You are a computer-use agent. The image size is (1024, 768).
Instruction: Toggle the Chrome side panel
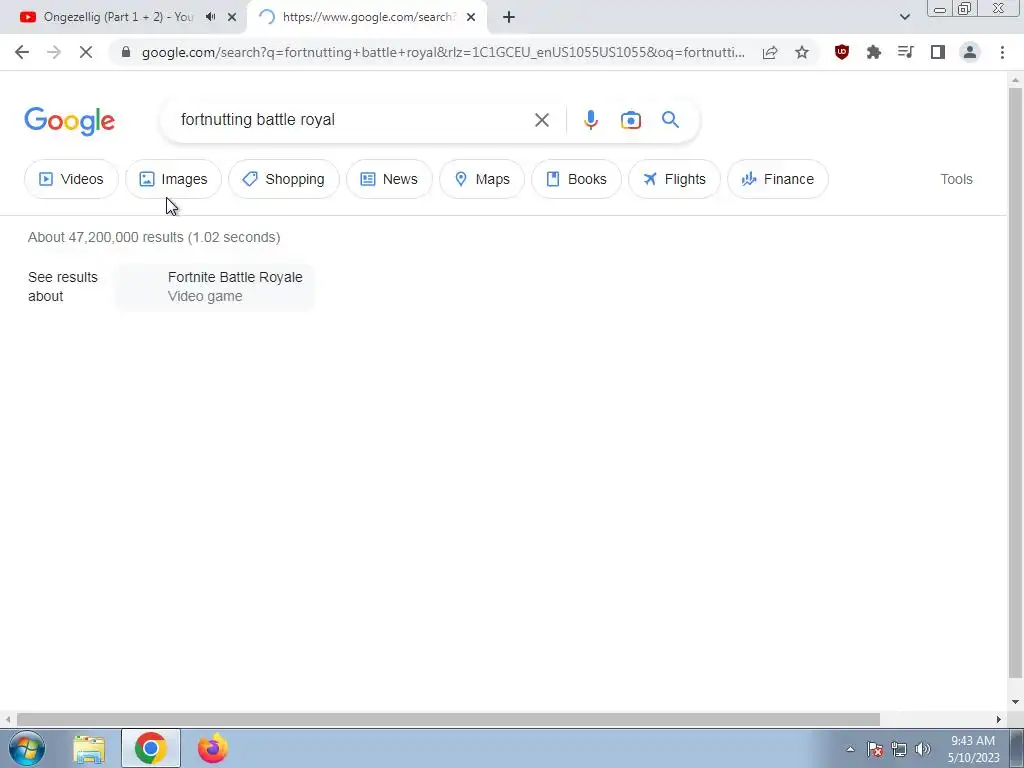coord(938,52)
